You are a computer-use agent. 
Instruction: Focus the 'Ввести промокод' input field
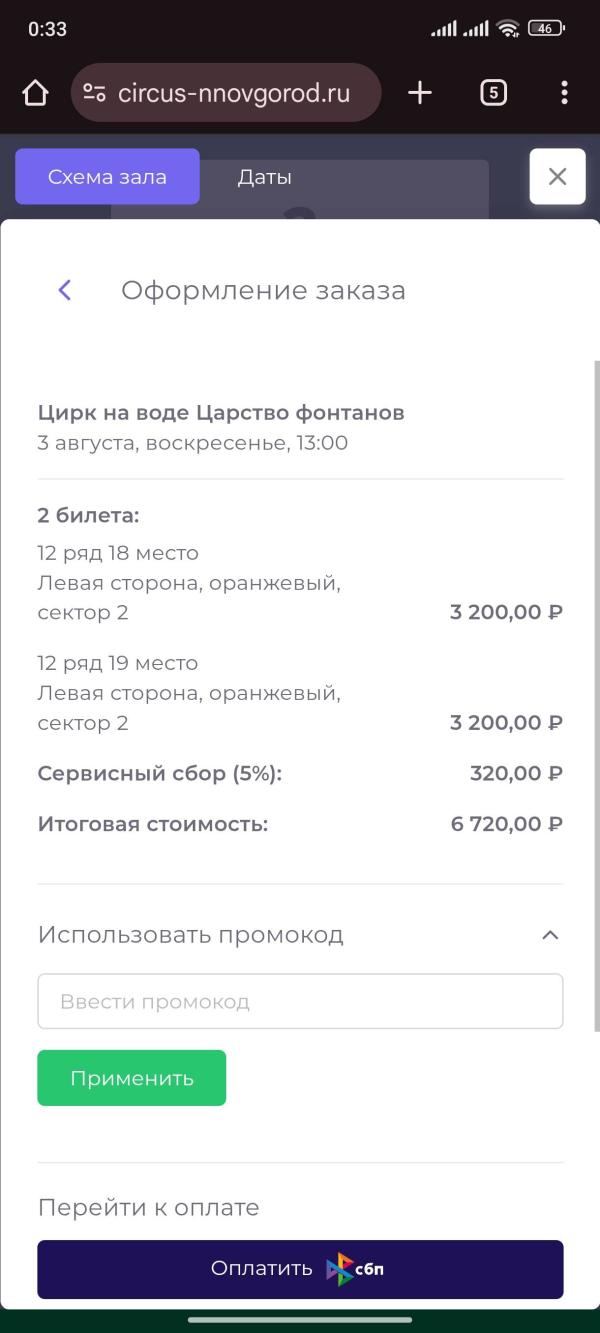(300, 1001)
